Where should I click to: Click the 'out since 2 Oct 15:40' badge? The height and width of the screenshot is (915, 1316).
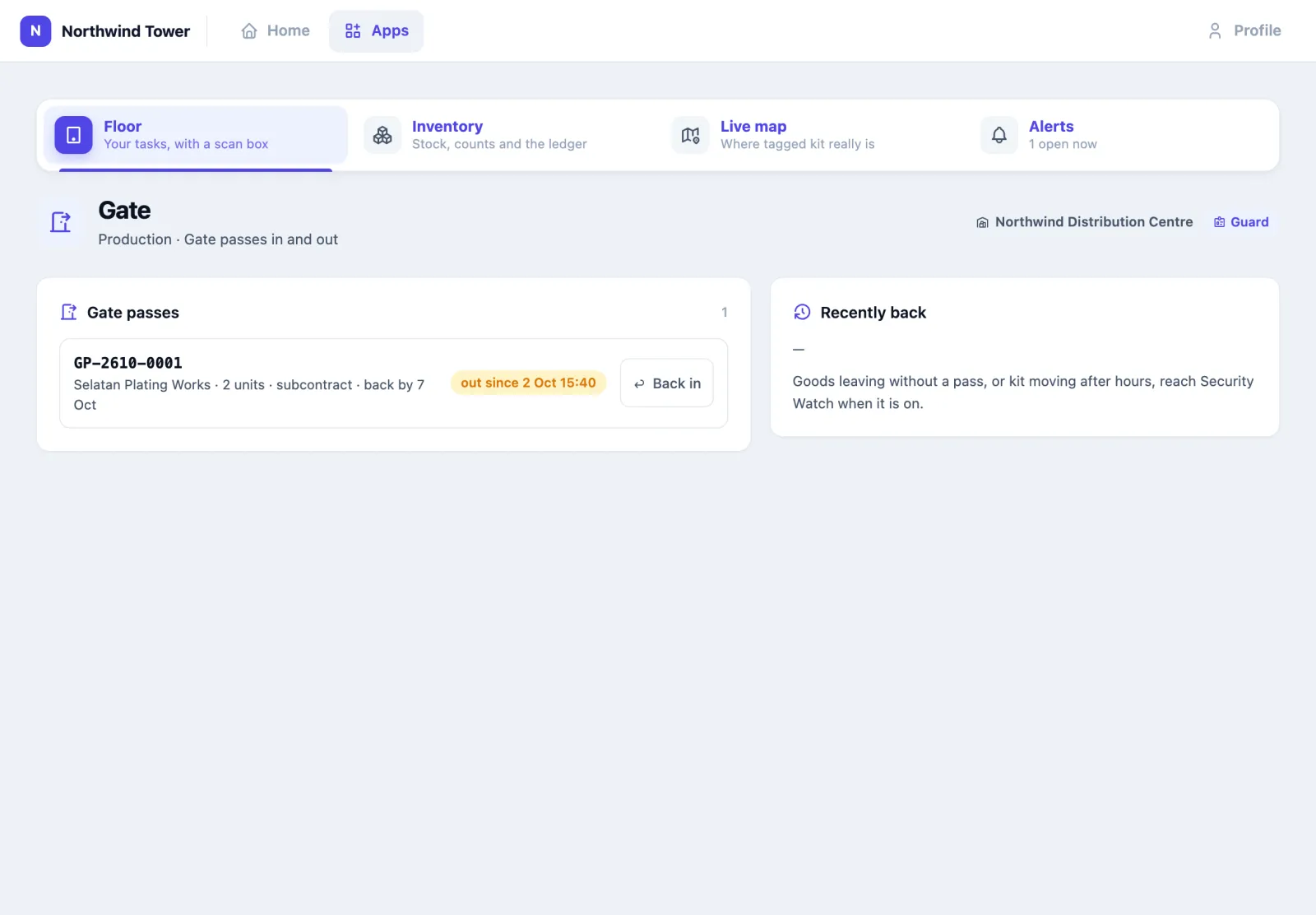528,383
